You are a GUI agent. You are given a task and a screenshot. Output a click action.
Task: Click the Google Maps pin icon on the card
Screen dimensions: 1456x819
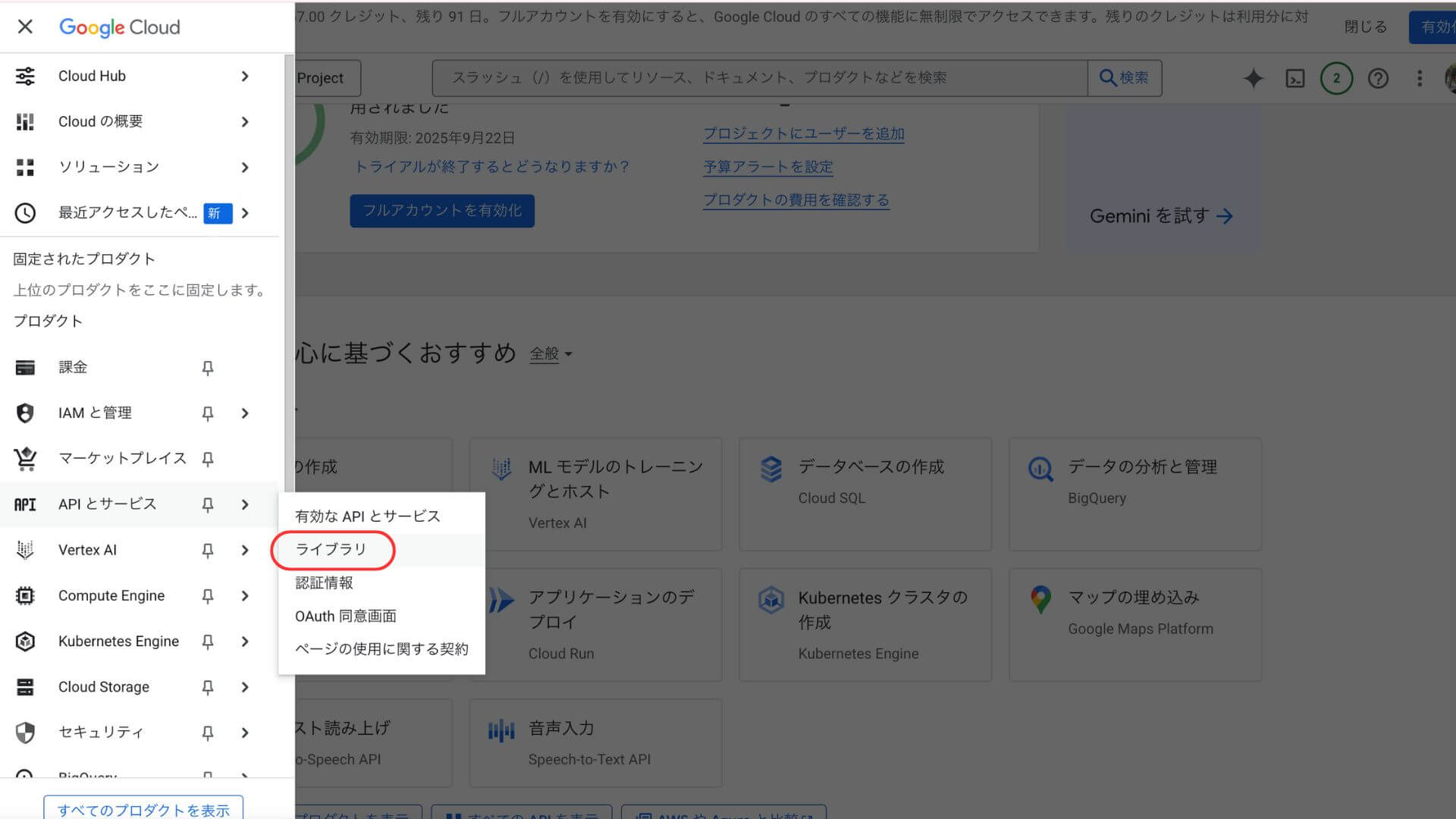coord(1040,599)
